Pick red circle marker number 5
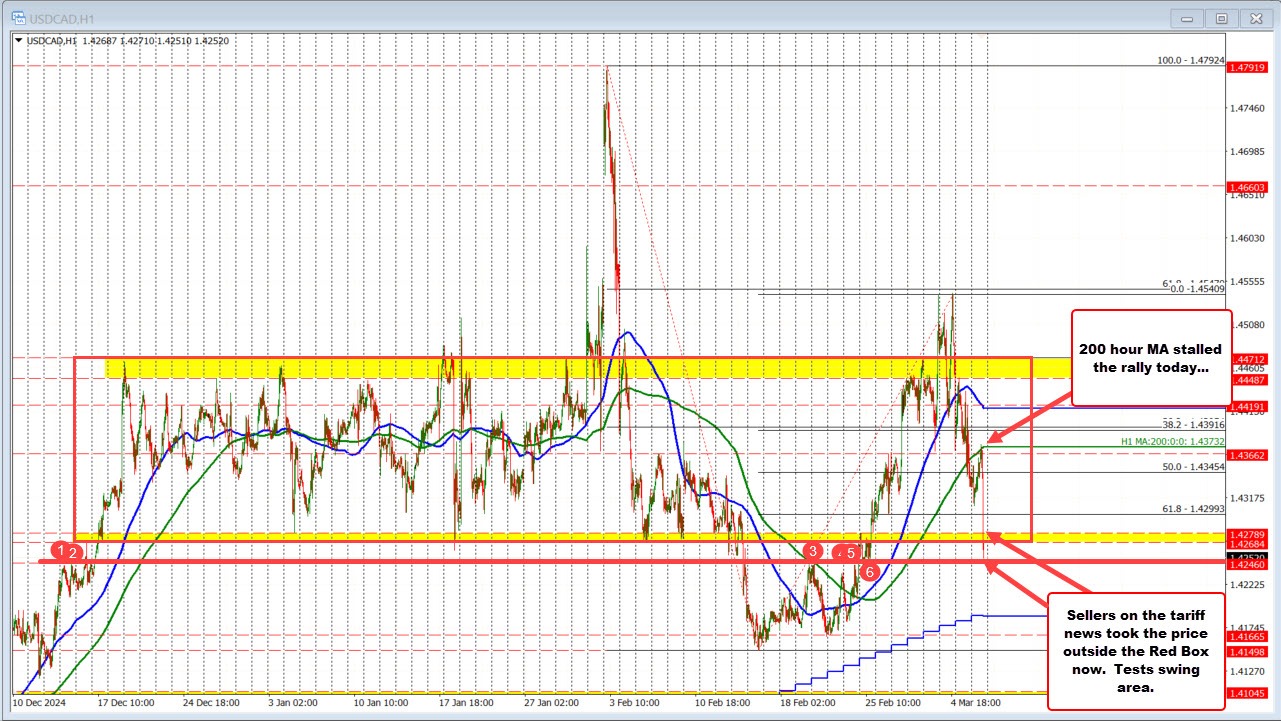This screenshot has width=1281, height=721. [x=851, y=552]
